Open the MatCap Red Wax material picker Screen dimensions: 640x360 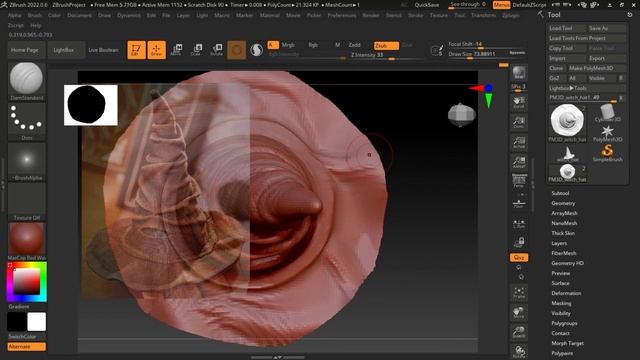[x=27, y=241]
